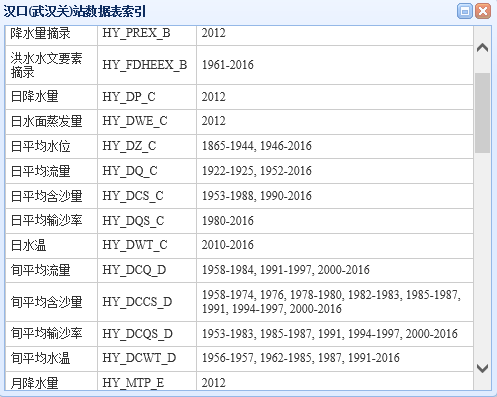Click the vertical scrollbar thumb

[482, 113]
